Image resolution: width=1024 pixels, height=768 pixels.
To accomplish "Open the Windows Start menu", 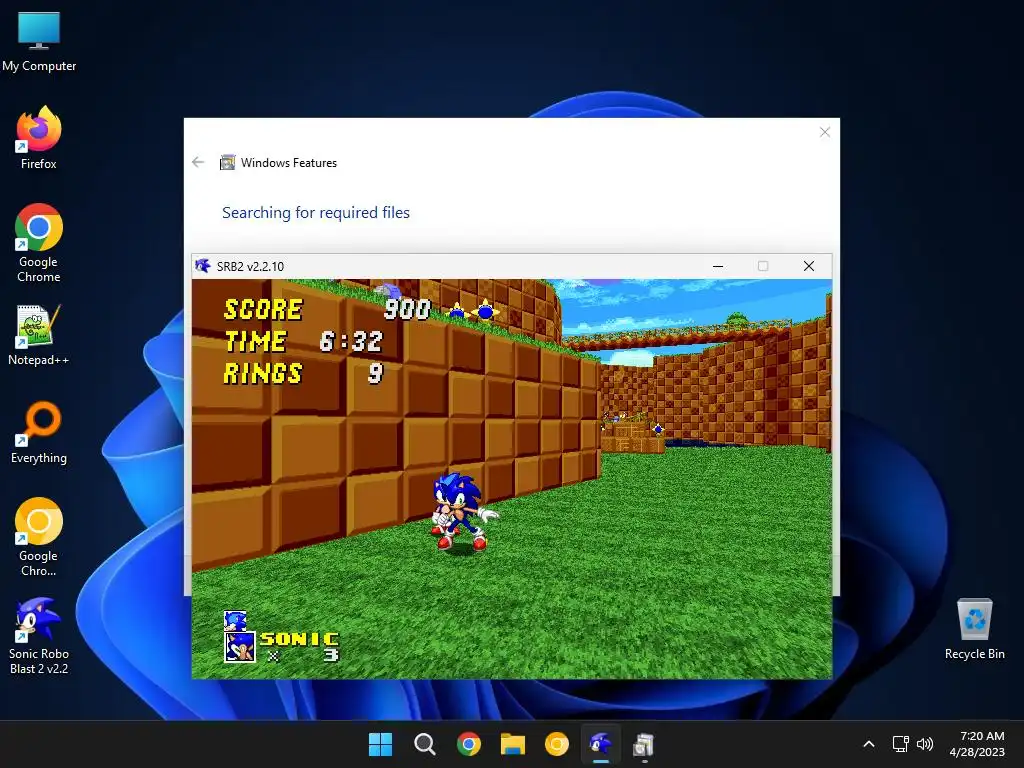I will click(381, 744).
